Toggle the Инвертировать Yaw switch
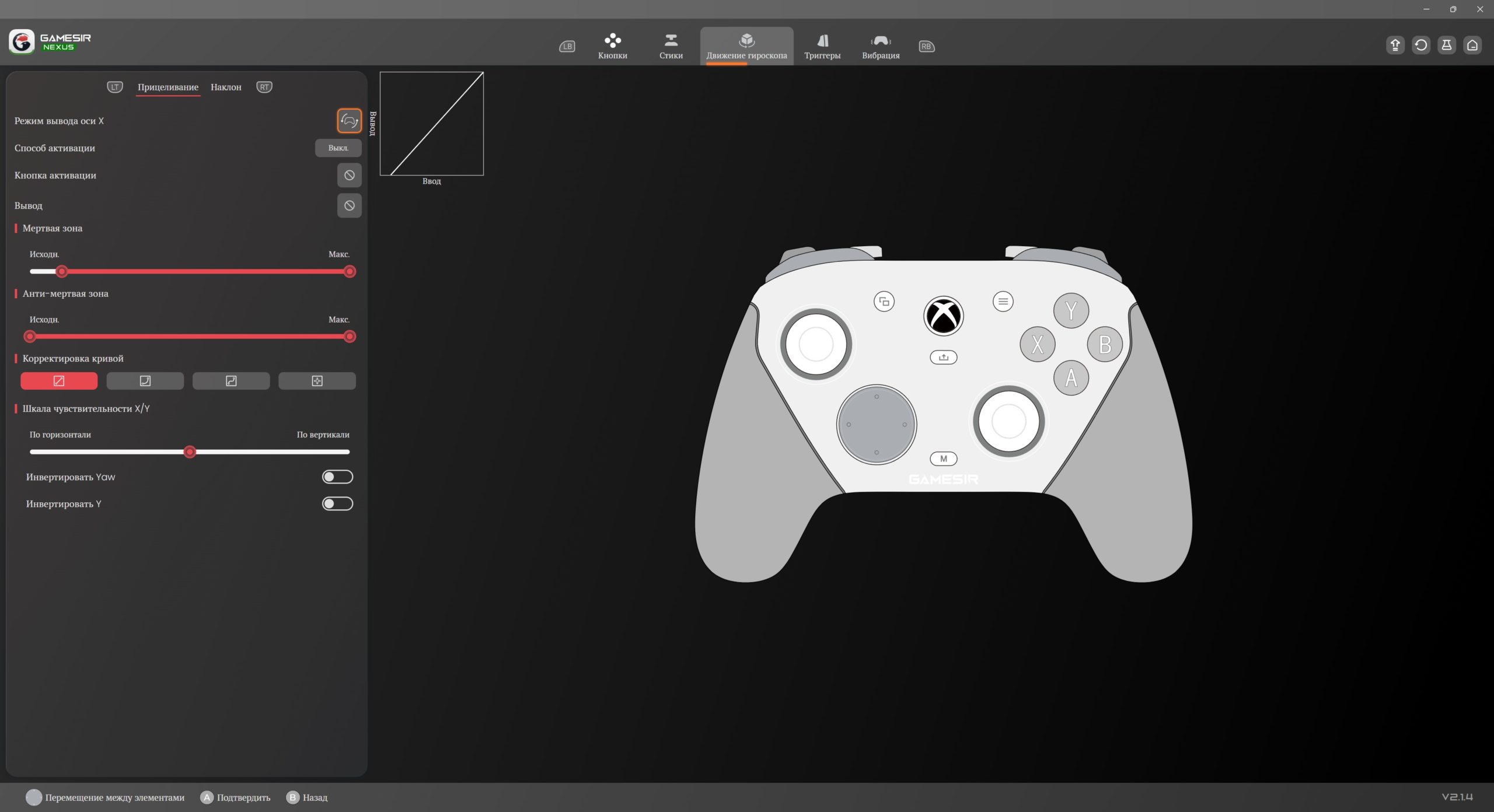 [337, 477]
